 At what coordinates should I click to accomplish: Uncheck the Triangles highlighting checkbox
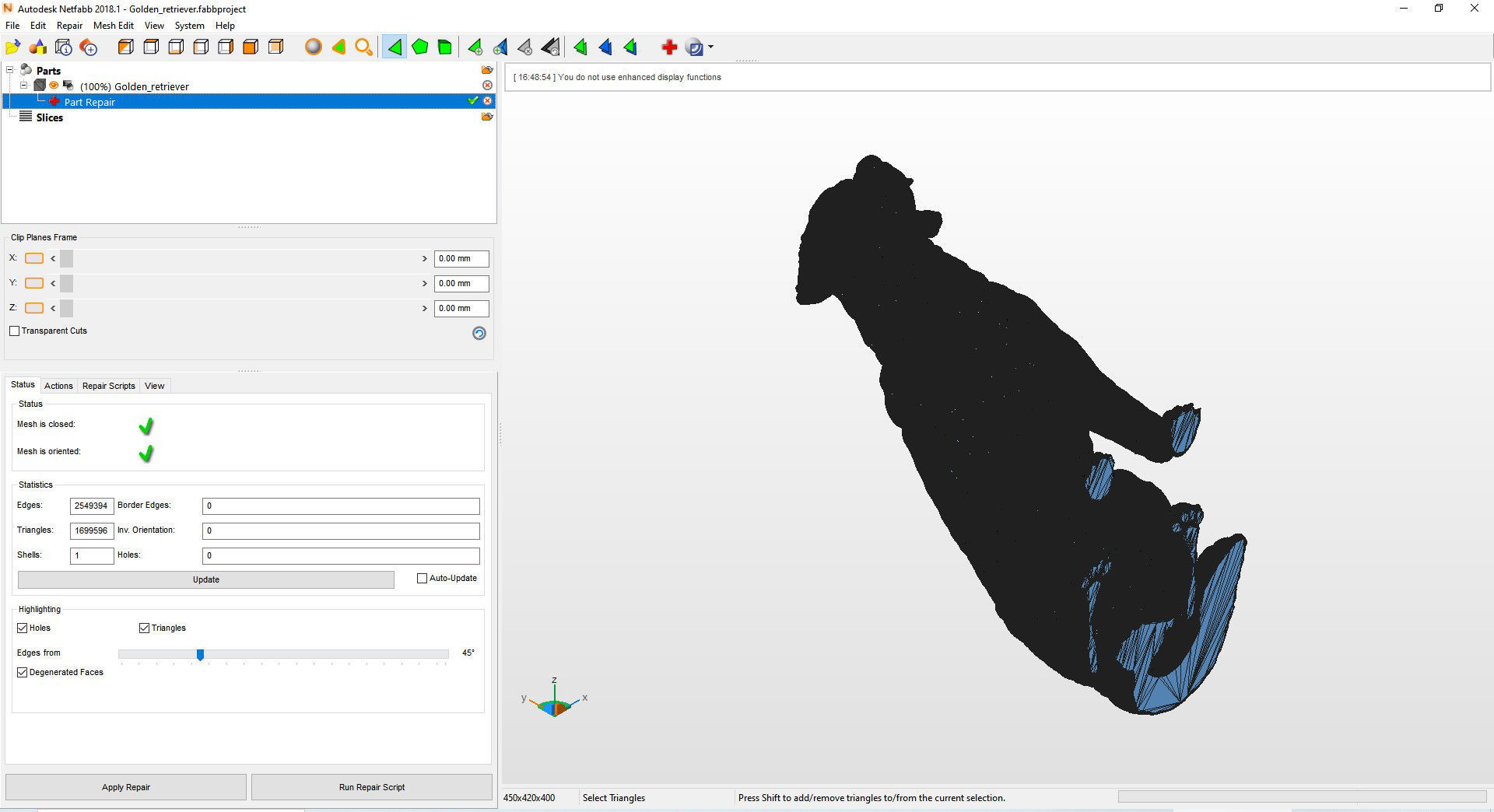click(x=144, y=628)
